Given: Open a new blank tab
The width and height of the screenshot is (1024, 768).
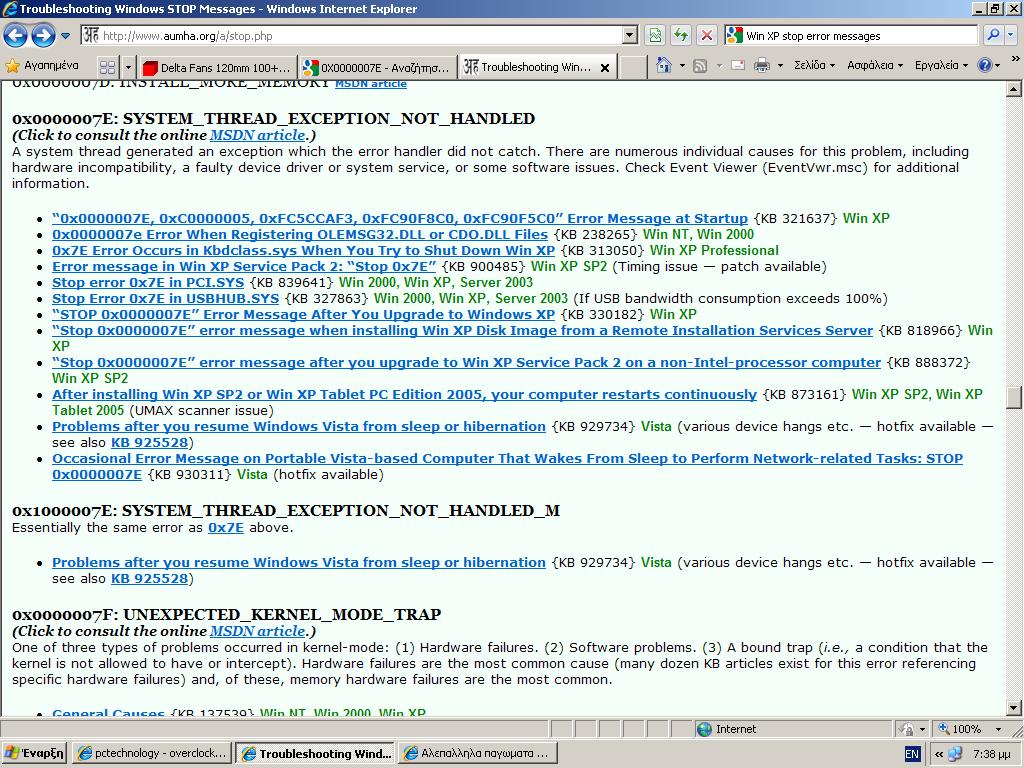Looking at the screenshot, I should [x=632, y=67].
